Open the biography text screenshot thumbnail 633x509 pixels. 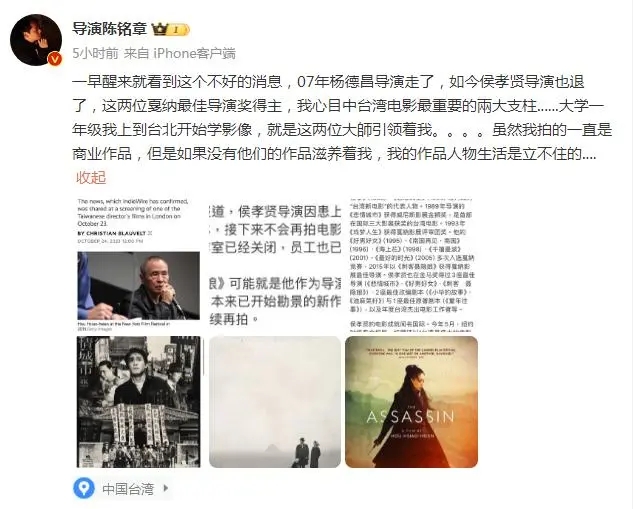point(411,265)
